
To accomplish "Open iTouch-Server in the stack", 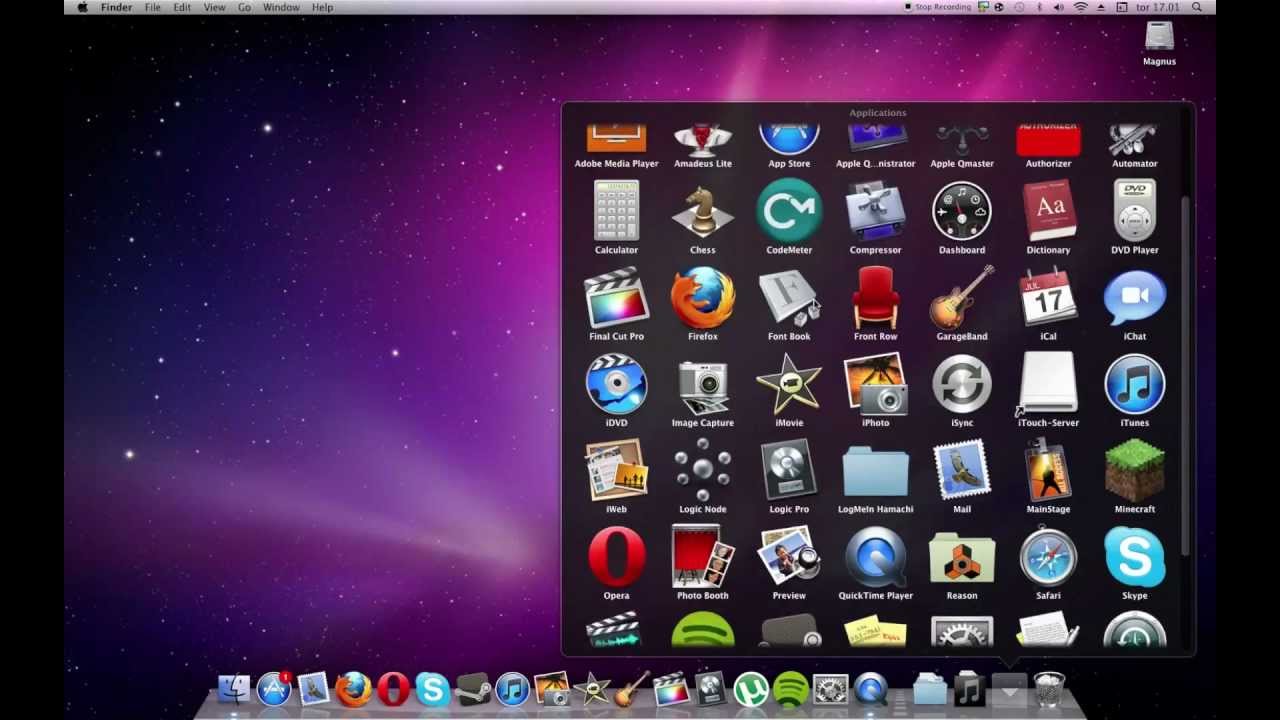I will (x=1048, y=385).
